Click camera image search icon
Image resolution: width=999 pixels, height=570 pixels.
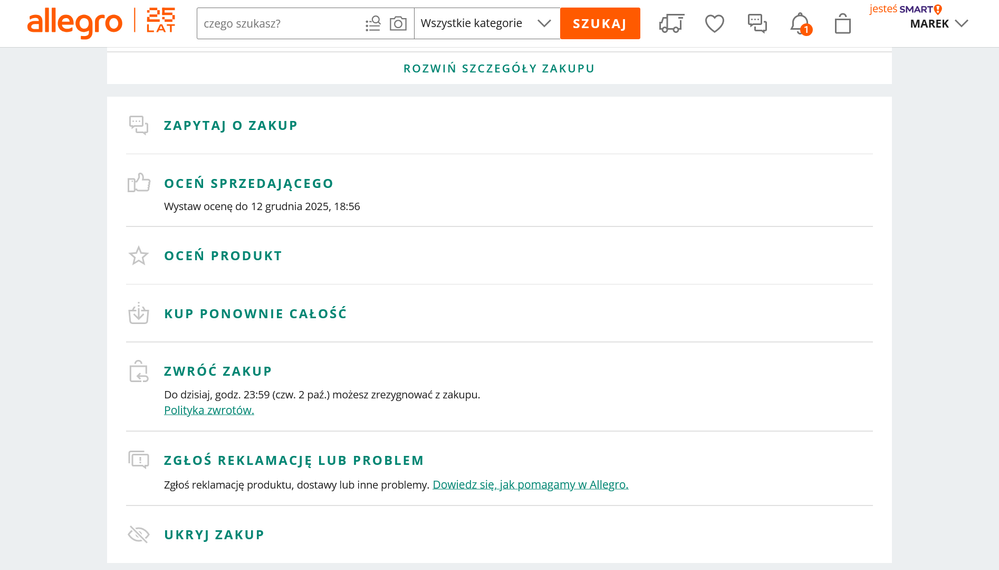pyautogui.click(x=398, y=23)
